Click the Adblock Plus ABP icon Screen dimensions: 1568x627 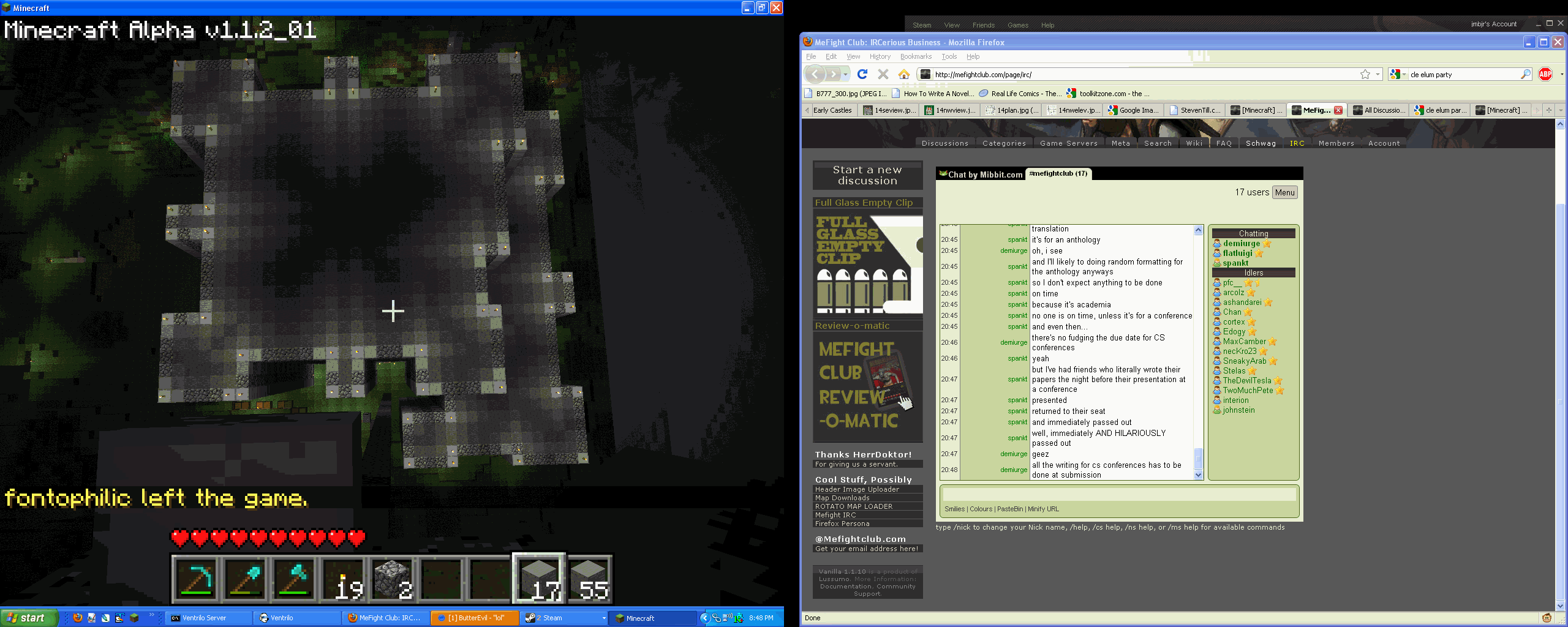(x=1545, y=74)
